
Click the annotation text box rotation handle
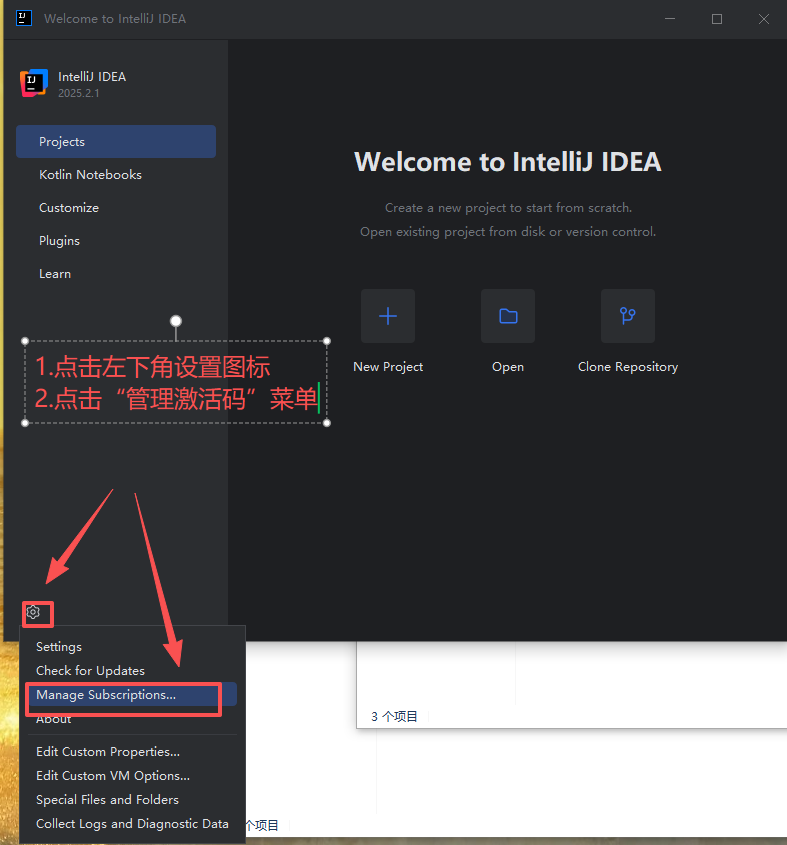[176, 321]
